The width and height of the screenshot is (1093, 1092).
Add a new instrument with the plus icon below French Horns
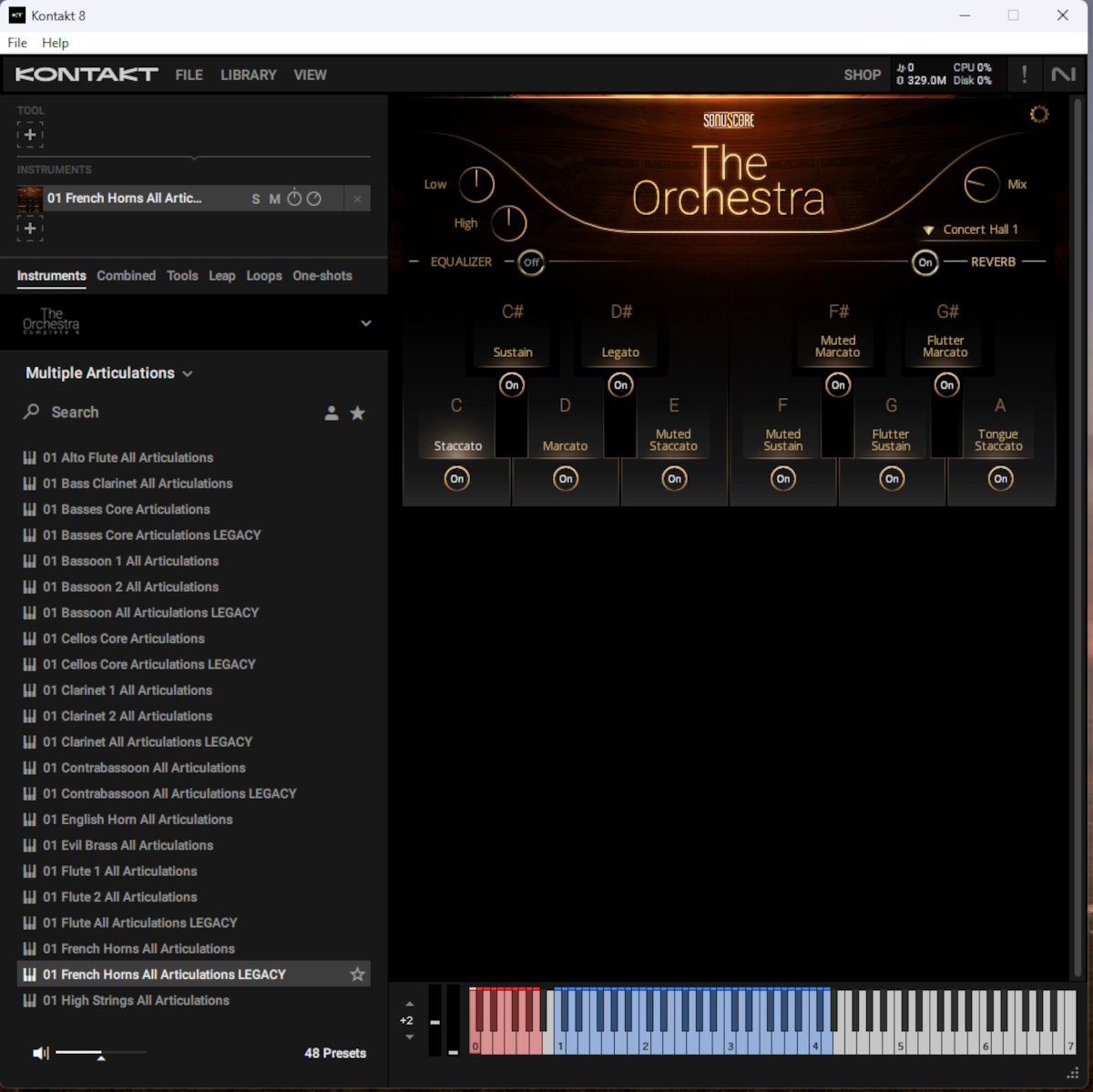tap(30, 228)
